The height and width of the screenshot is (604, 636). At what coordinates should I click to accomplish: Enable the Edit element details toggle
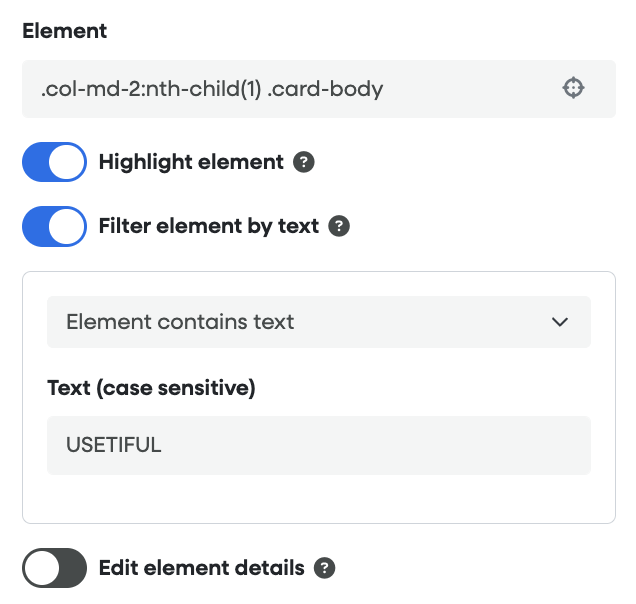[55, 568]
